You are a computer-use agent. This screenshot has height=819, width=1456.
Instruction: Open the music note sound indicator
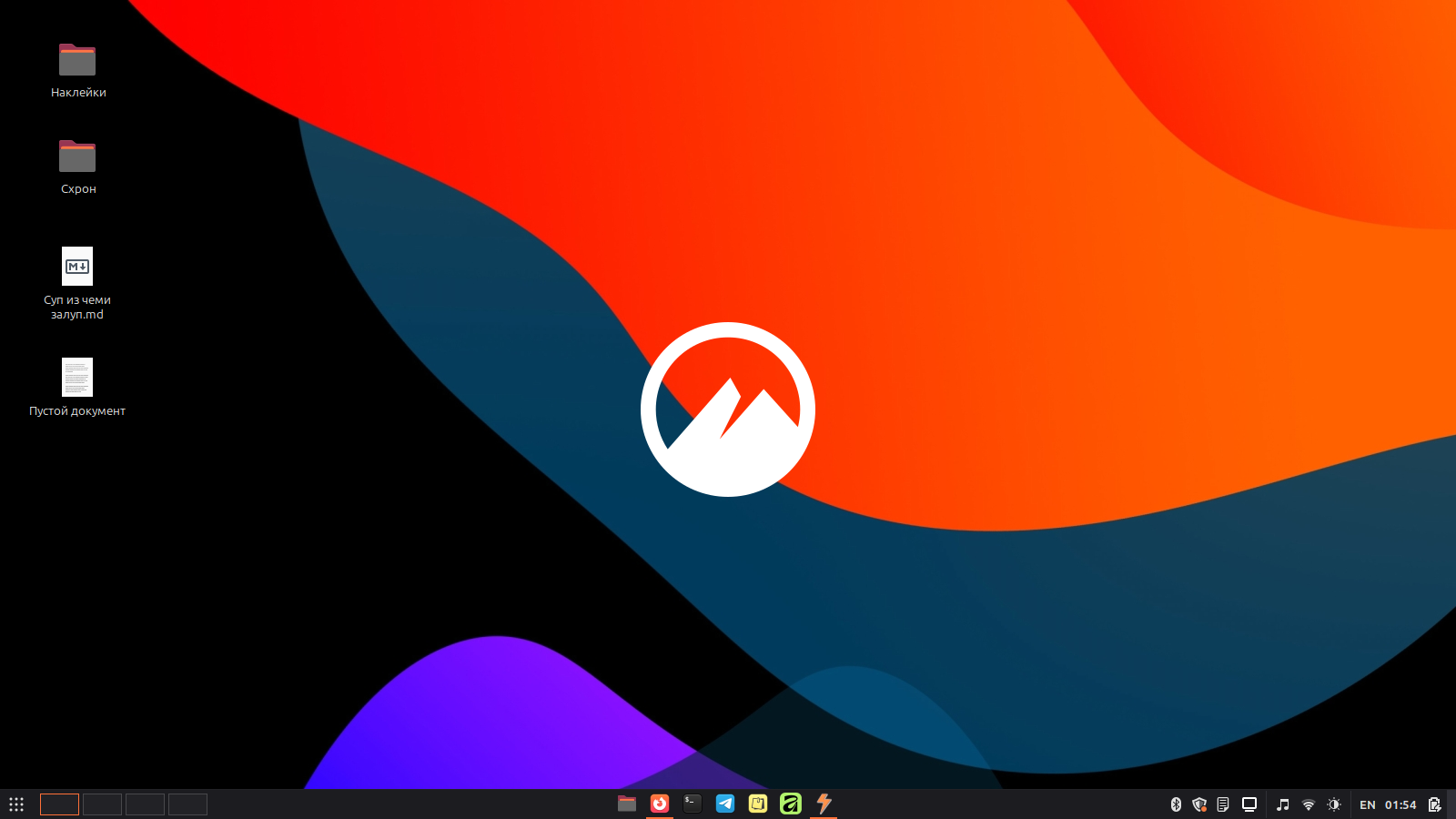pos(1283,804)
